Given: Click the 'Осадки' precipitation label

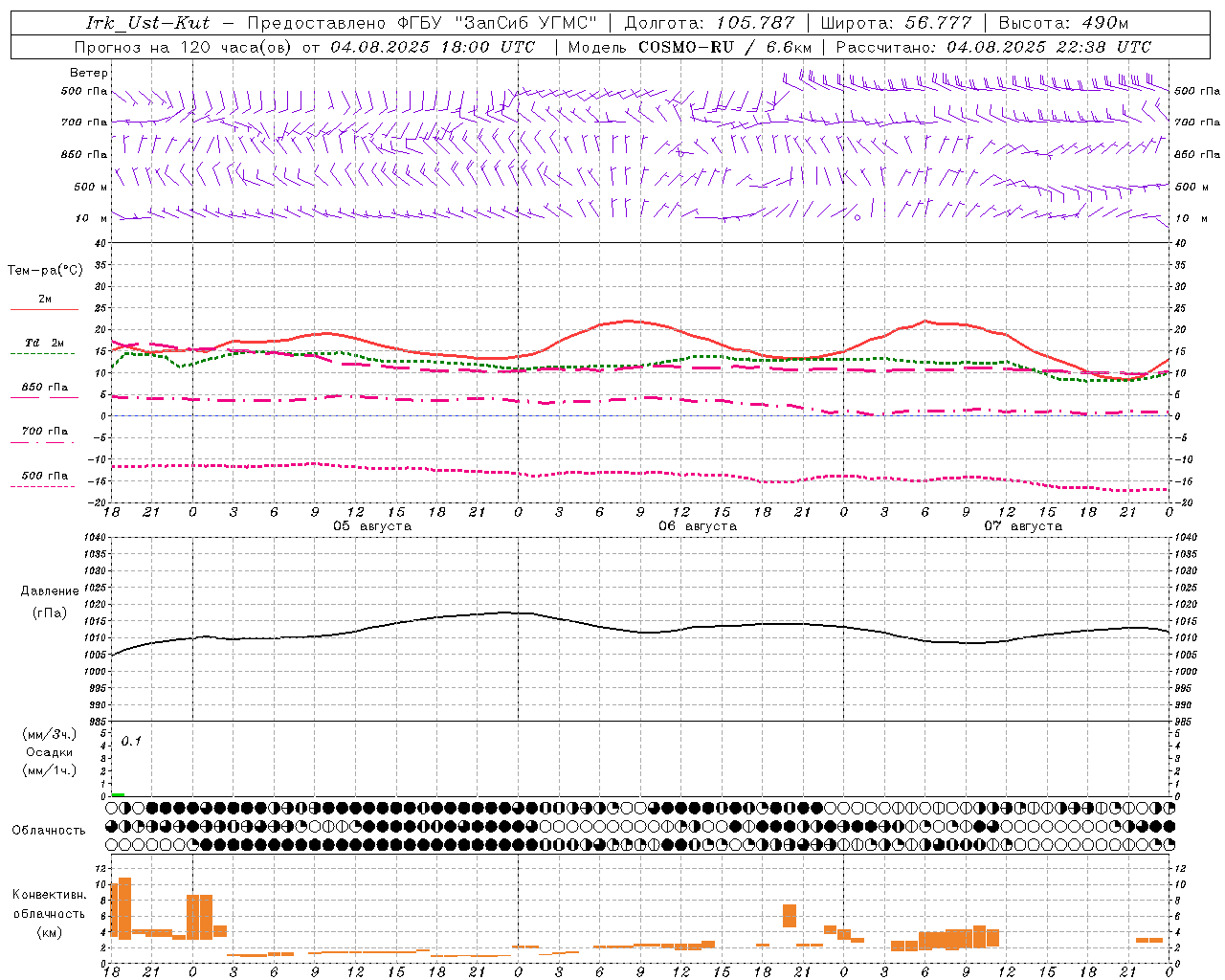Looking at the screenshot, I should point(49,752).
